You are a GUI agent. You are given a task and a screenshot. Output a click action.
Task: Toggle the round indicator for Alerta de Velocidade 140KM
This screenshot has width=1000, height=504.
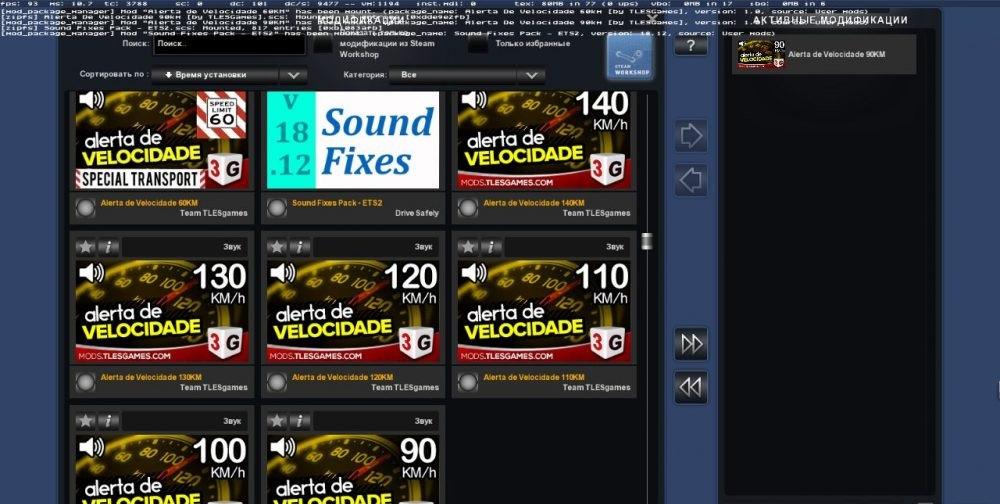(x=468, y=208)
